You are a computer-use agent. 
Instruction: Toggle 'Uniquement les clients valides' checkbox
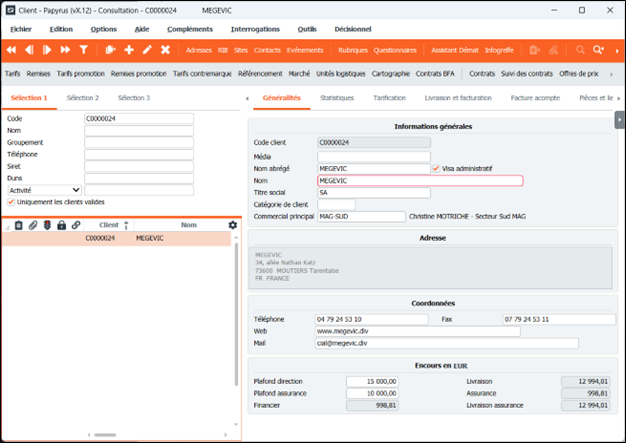click(x=11, y=204)
